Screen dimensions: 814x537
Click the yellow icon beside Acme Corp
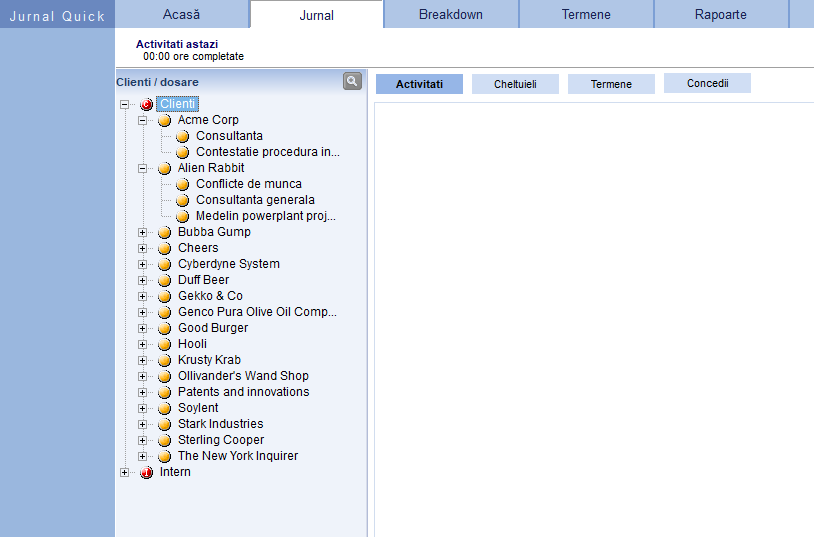(x=165, y=120)
